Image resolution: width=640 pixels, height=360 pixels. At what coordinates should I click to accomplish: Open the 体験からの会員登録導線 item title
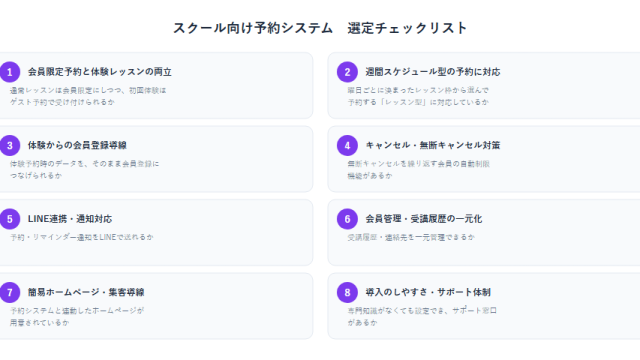[77, 145]
